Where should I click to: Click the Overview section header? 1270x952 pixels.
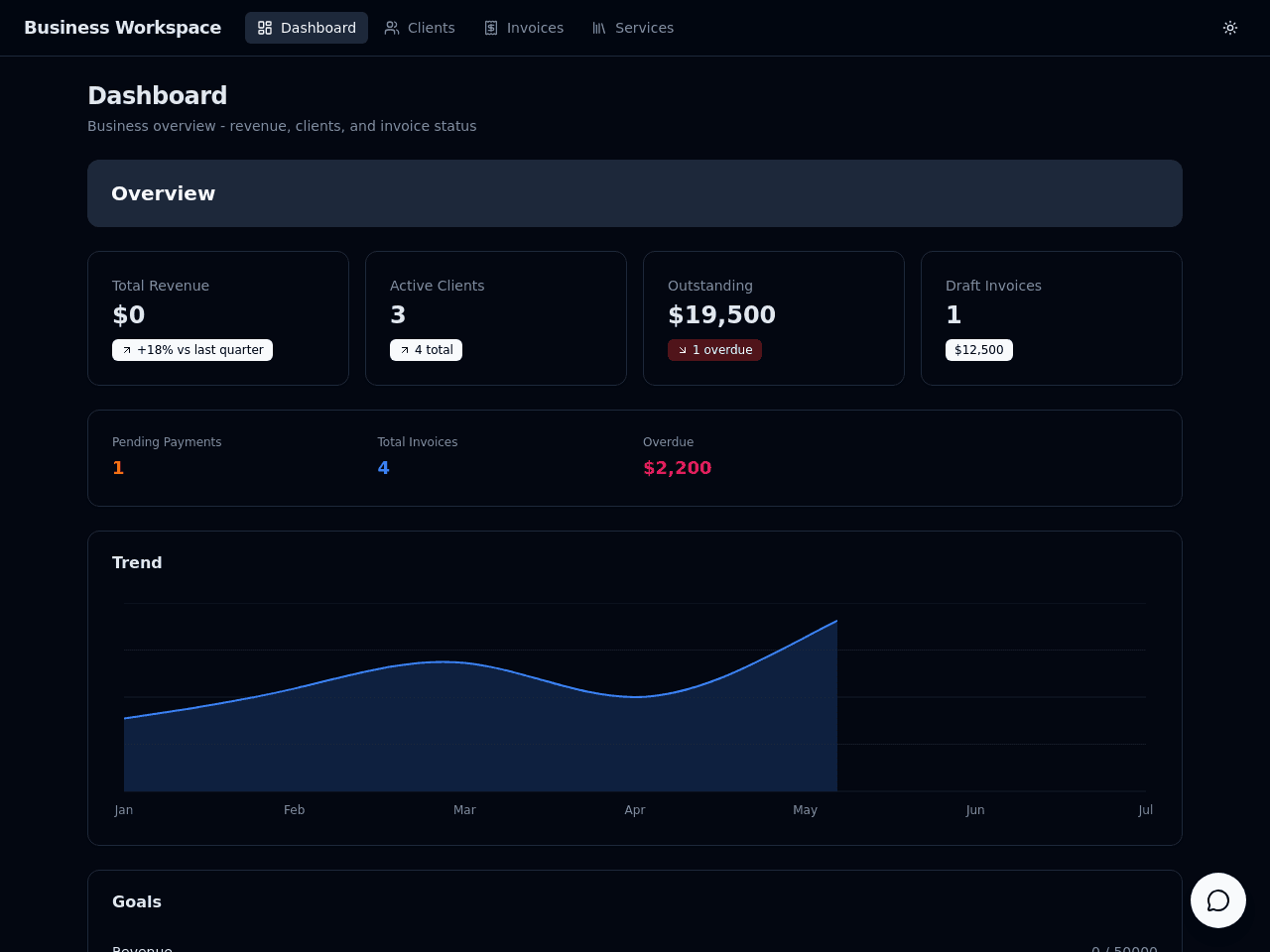pyautogui.click(x=635, y=193)
